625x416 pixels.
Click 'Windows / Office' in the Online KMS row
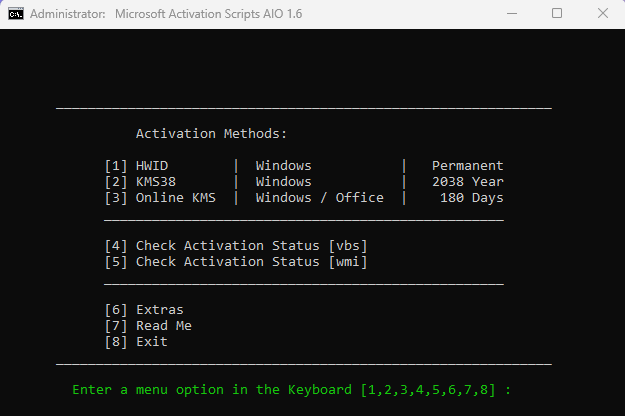pos(320,198)
